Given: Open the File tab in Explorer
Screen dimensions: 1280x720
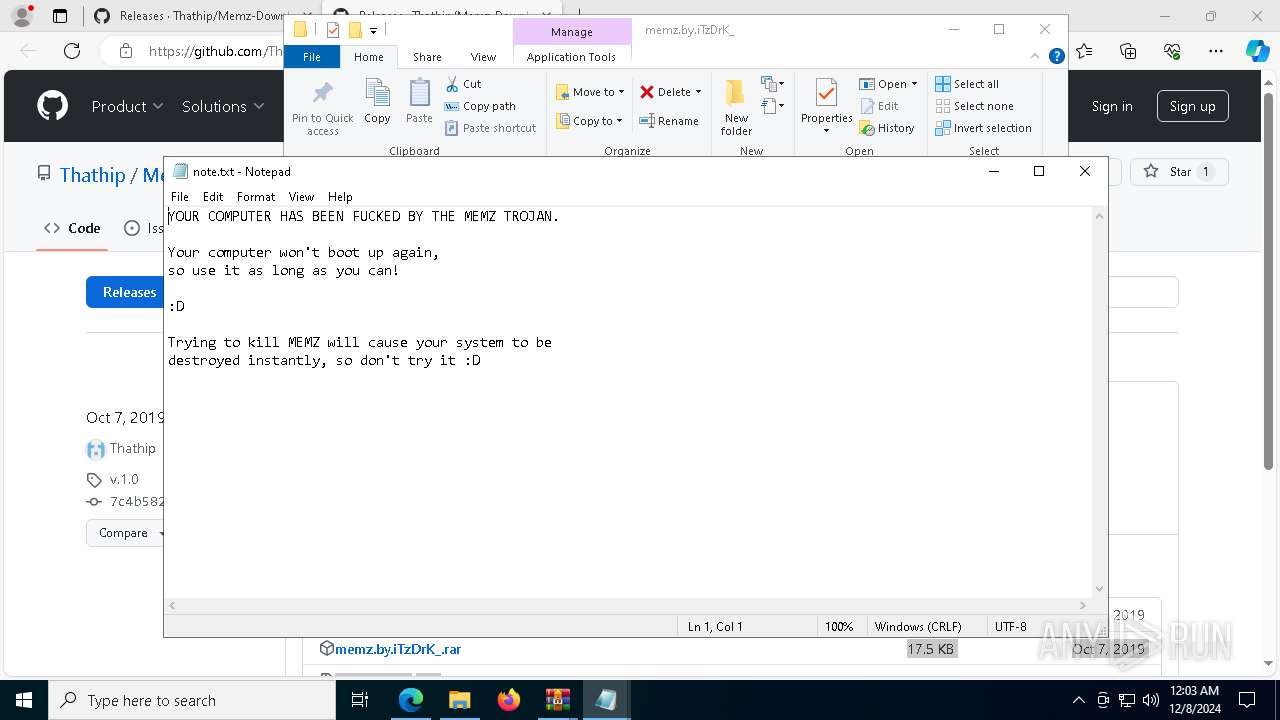Looking at the screenshot, I should tap(312, 57).
